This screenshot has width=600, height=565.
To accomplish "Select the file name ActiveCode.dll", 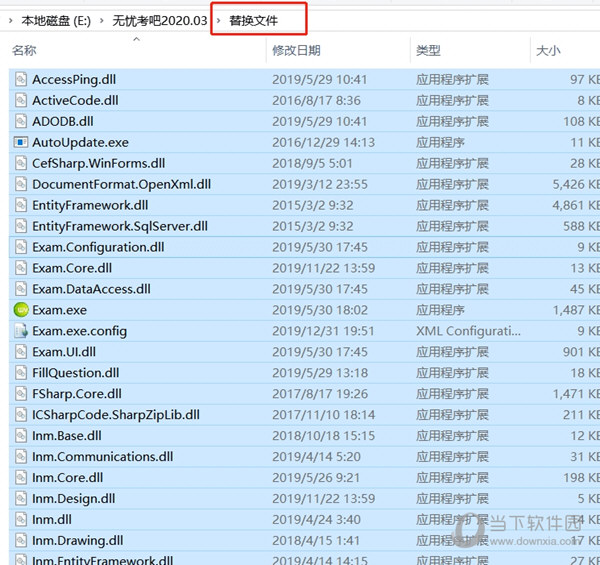I will coord(75,100).
